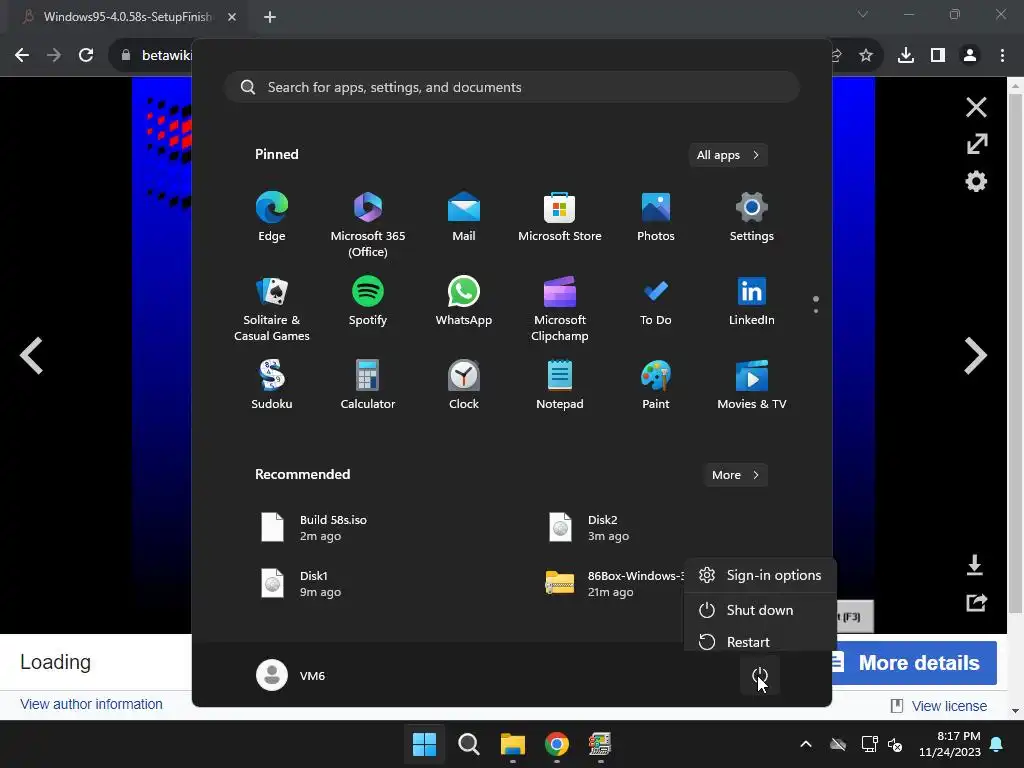
Task: Open the To Do app
Action: click(656, 301)
